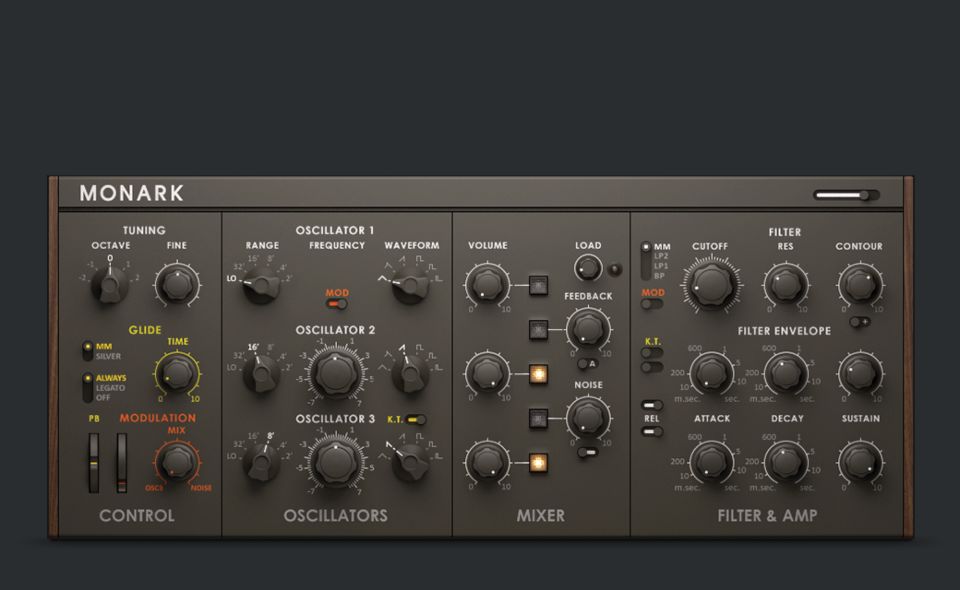Change the filter mode MM/LP2/LP1/BP selector
The image size is (960, 590).
(x=645, y=260)
